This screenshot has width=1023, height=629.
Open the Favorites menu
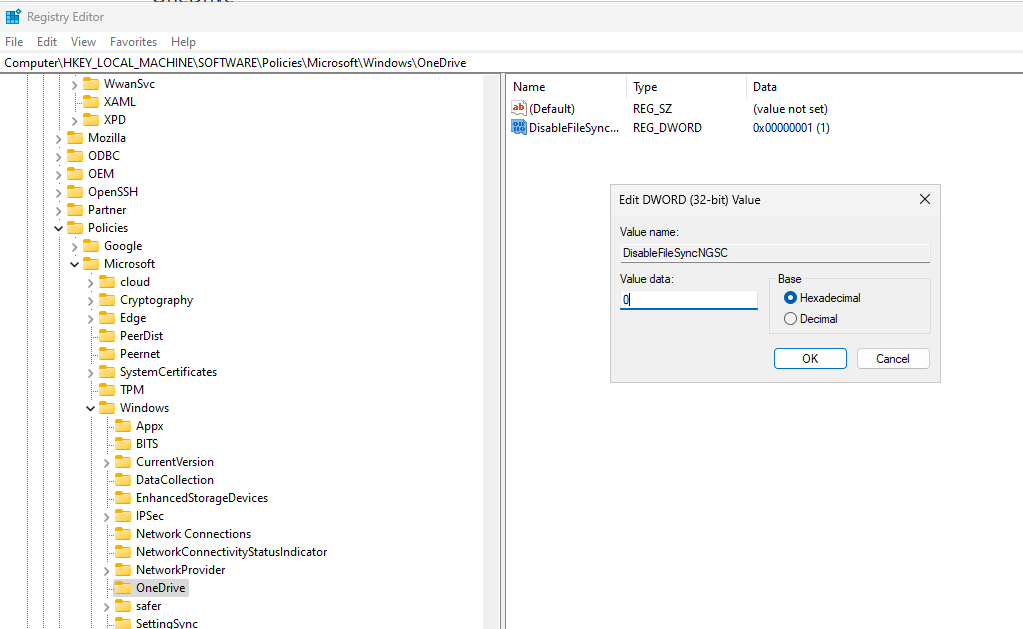[x=133, y=42]
